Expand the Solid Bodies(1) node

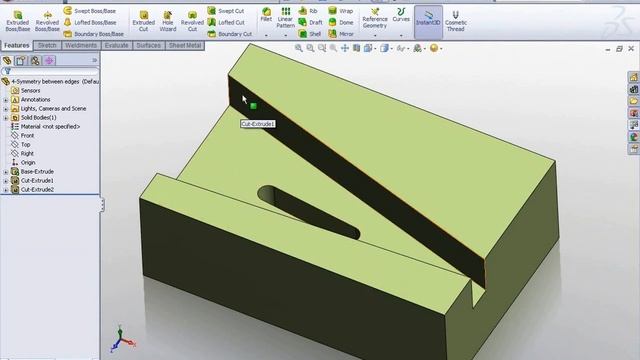point(6,118)
